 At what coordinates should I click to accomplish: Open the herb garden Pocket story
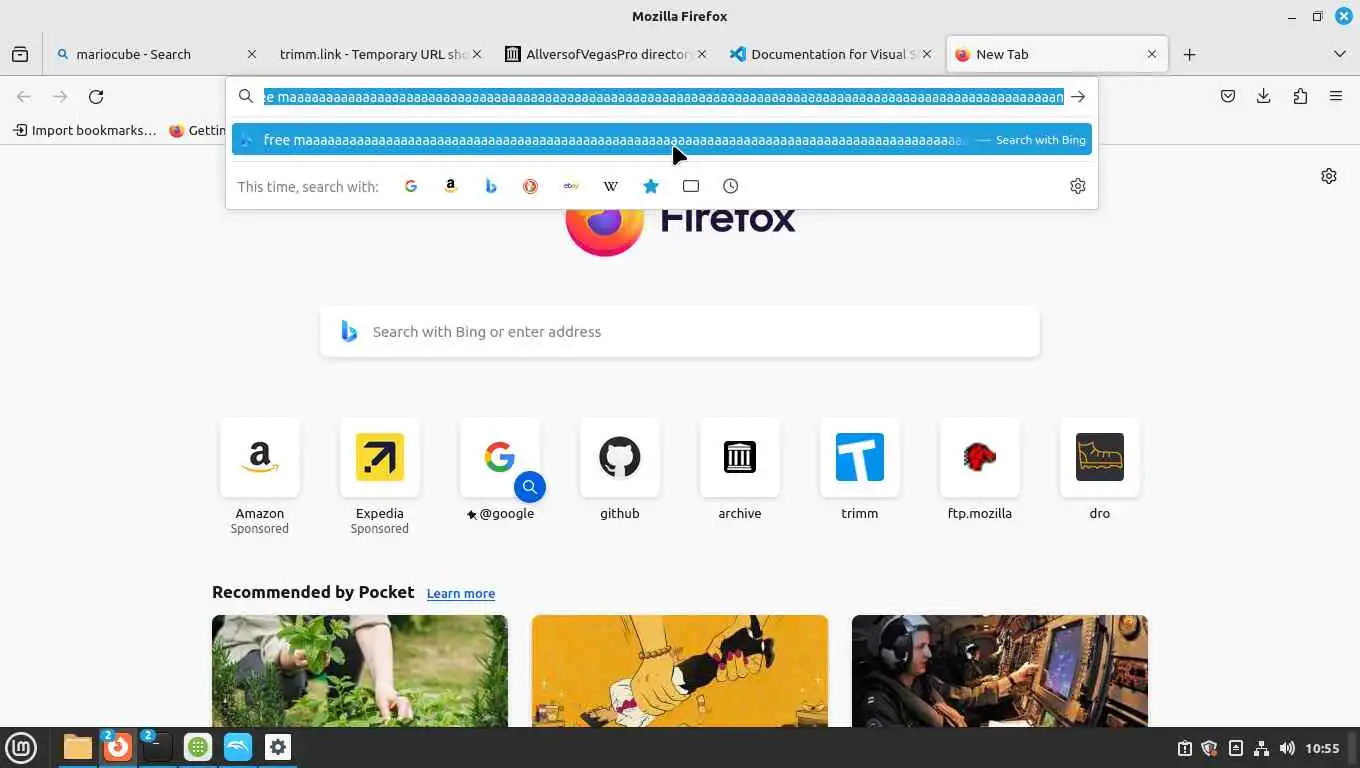pyautogui.click(x=360, y=671)
